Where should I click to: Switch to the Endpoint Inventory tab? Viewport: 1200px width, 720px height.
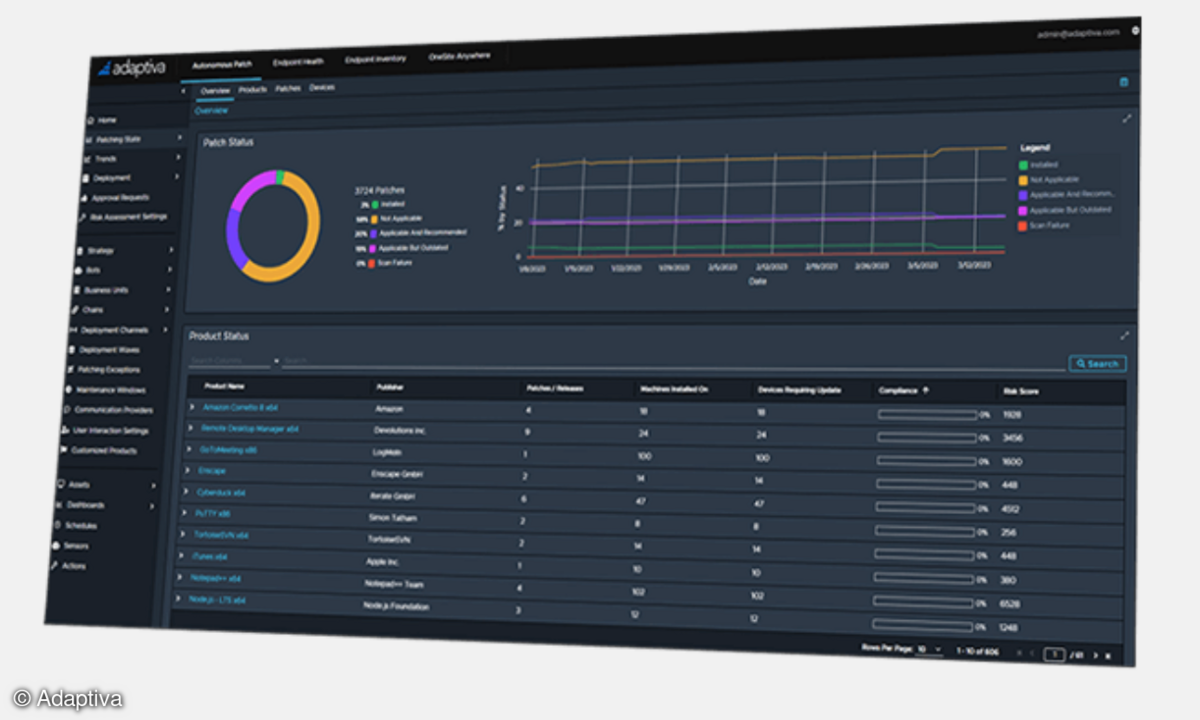click(x=376, y=59)
